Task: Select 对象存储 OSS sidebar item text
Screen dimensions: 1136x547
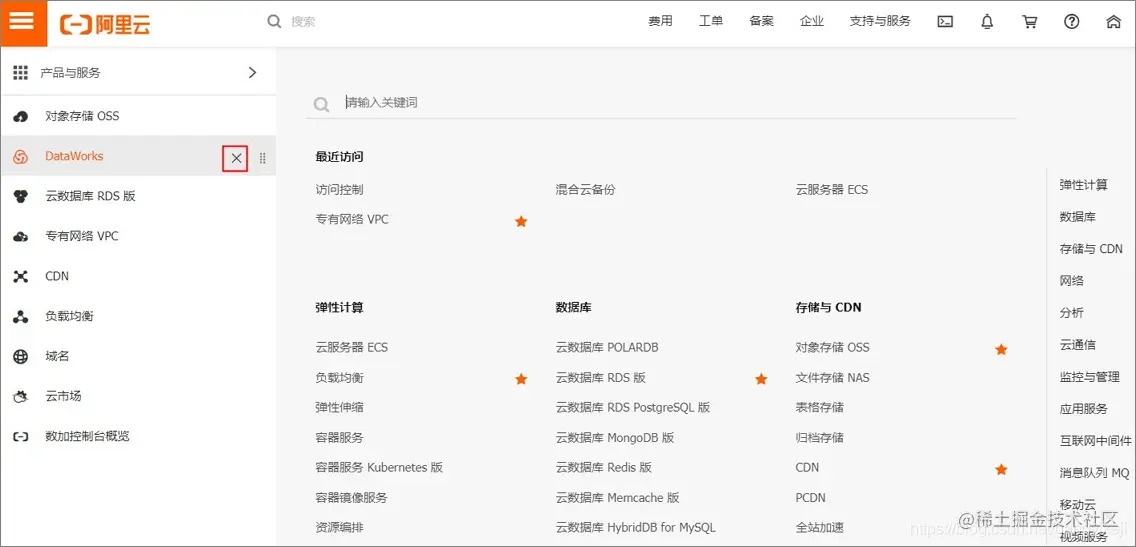Action: pyautogui.click(x=82, y=116)
